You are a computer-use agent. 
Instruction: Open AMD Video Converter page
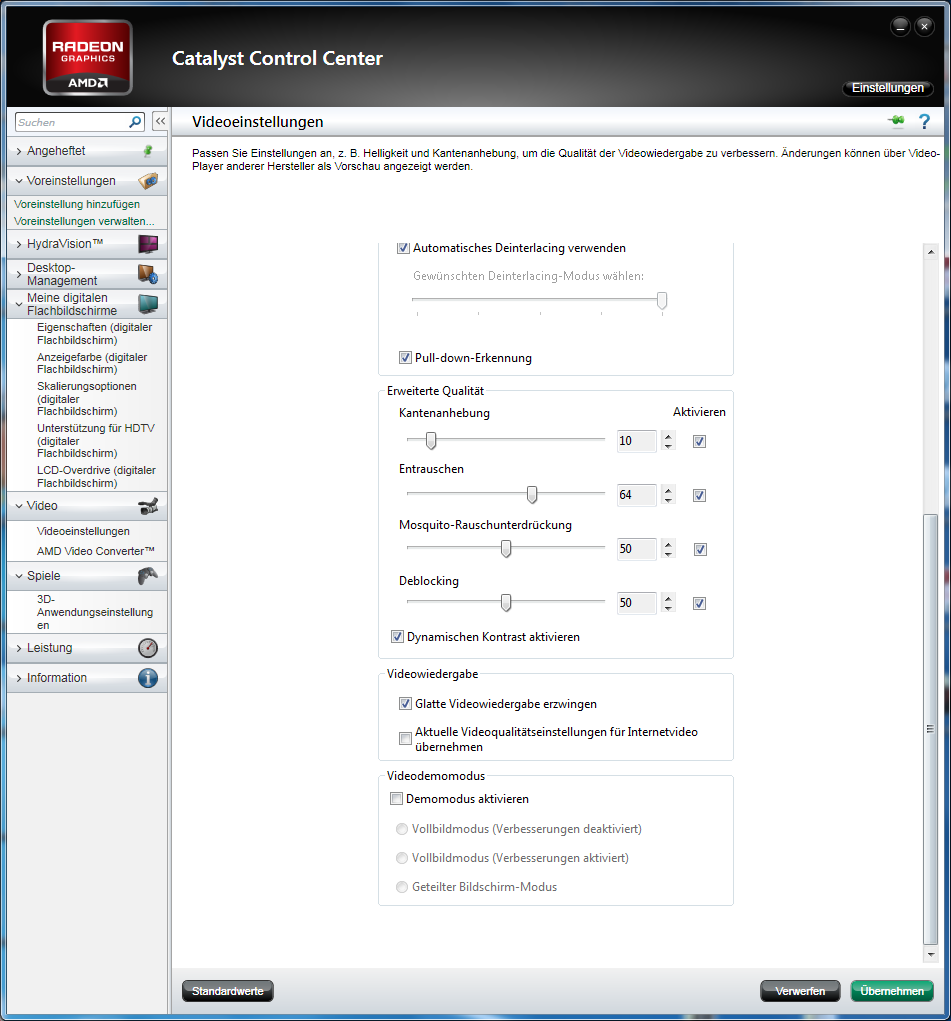(96, 551)
